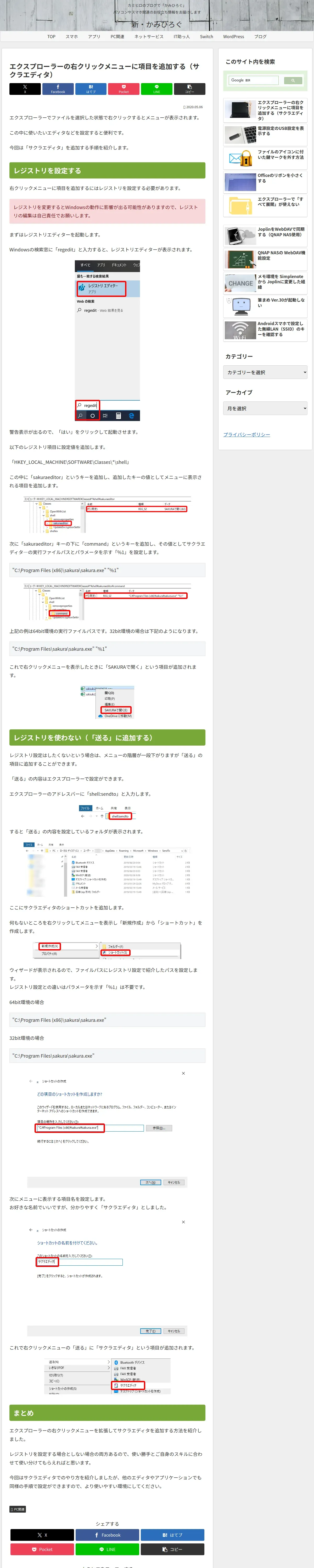The image size is (314, 1568).
Task: Share on Facebook using the top share button
Action: click(x=58, y=89)
